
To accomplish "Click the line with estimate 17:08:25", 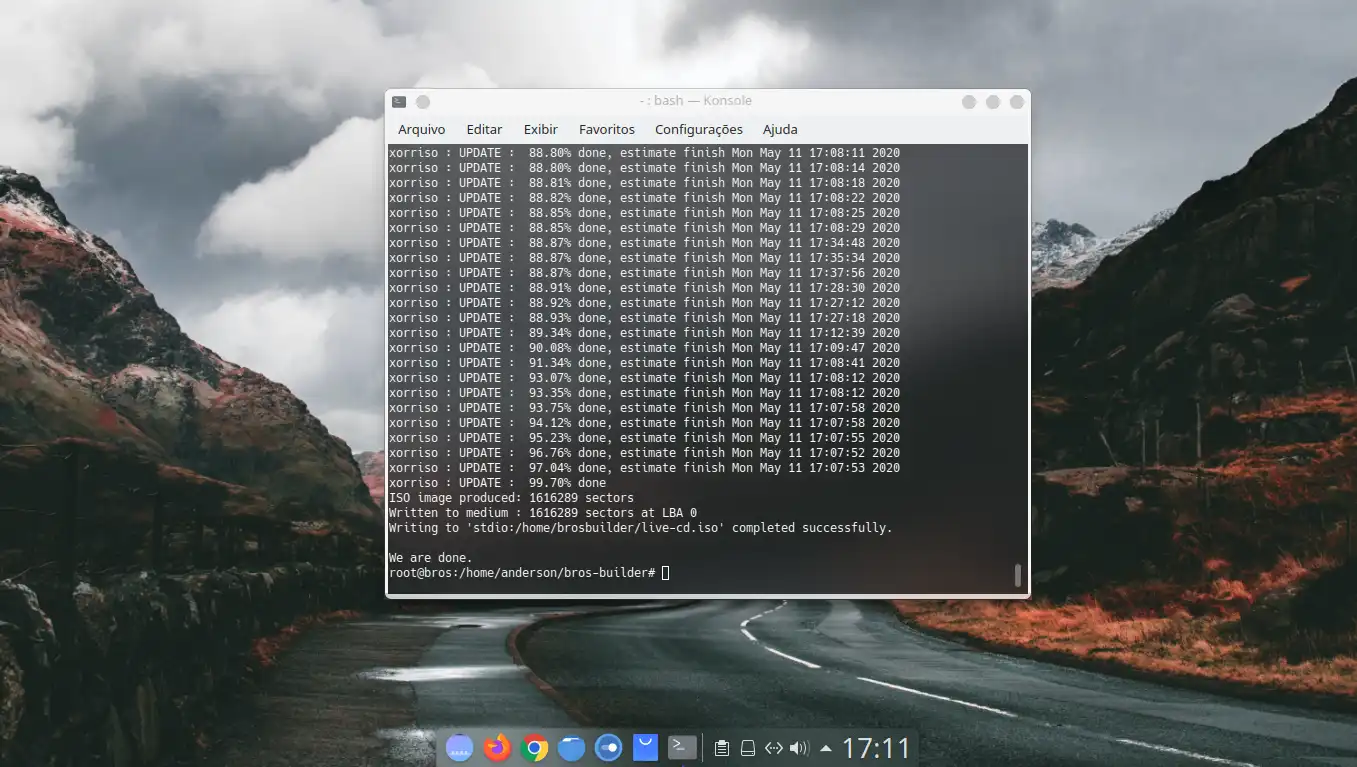I will [644, 213].
